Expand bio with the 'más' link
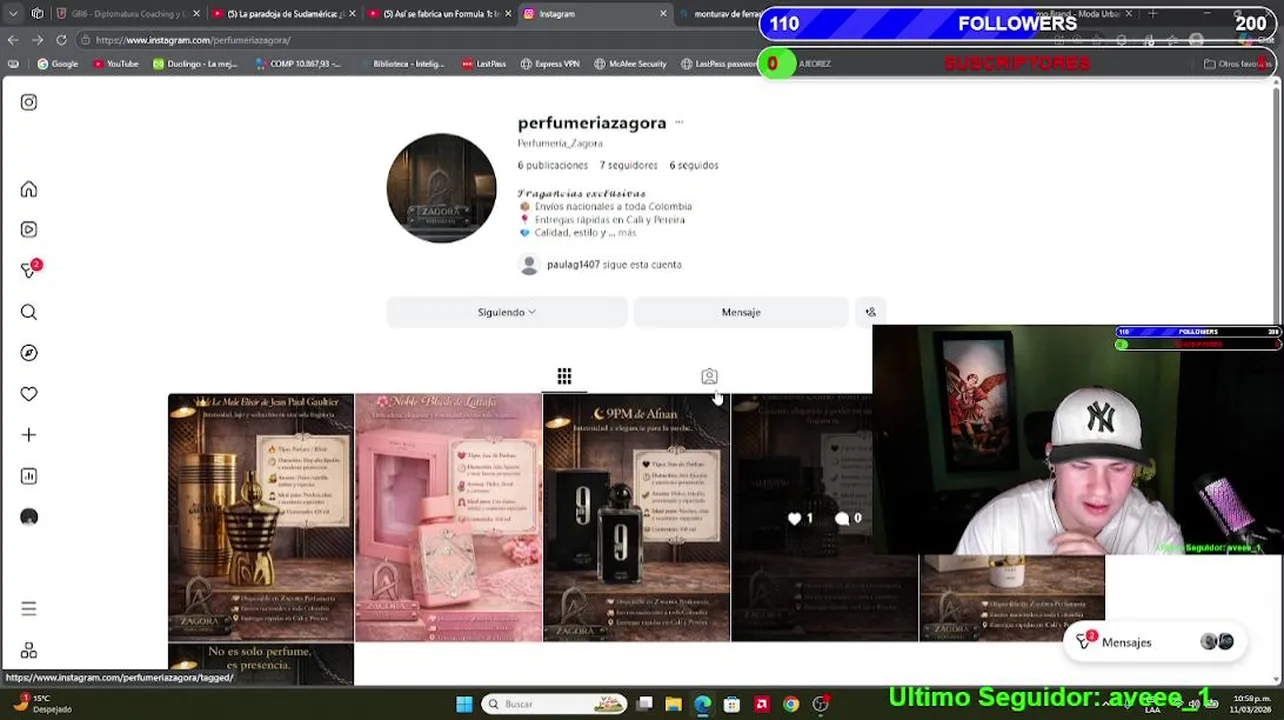The width and height of the screenshot is (1284, 720). click(x=627, y=232)
